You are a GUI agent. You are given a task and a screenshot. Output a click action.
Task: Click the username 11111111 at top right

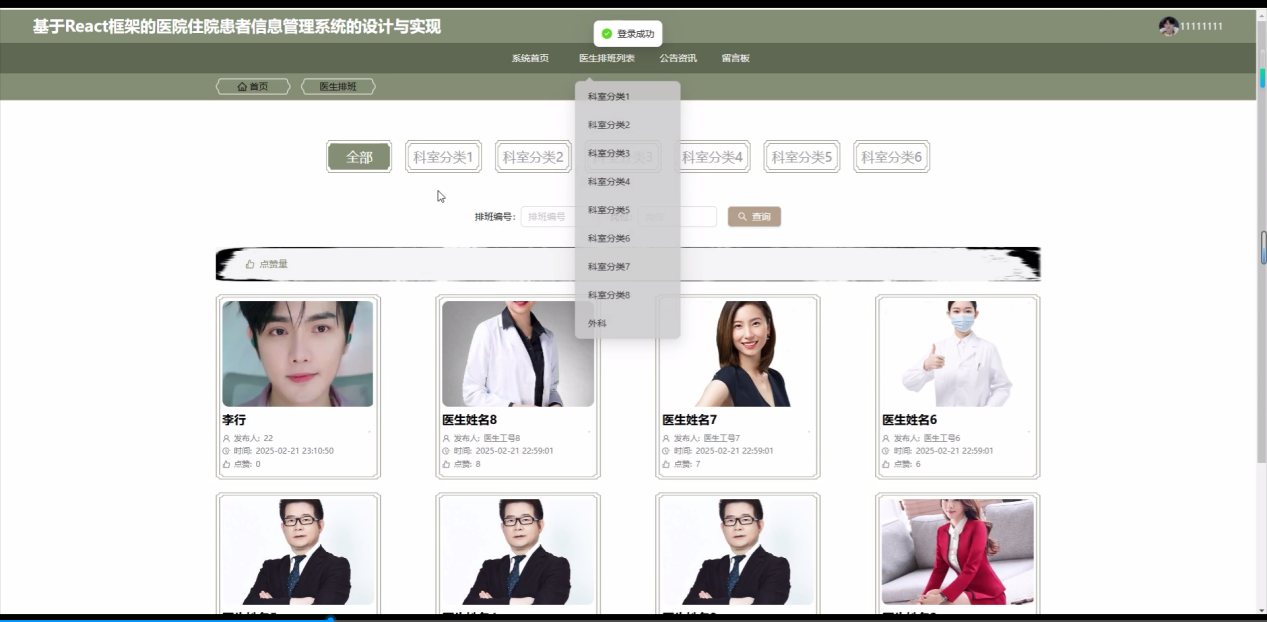coord(1201,26)
